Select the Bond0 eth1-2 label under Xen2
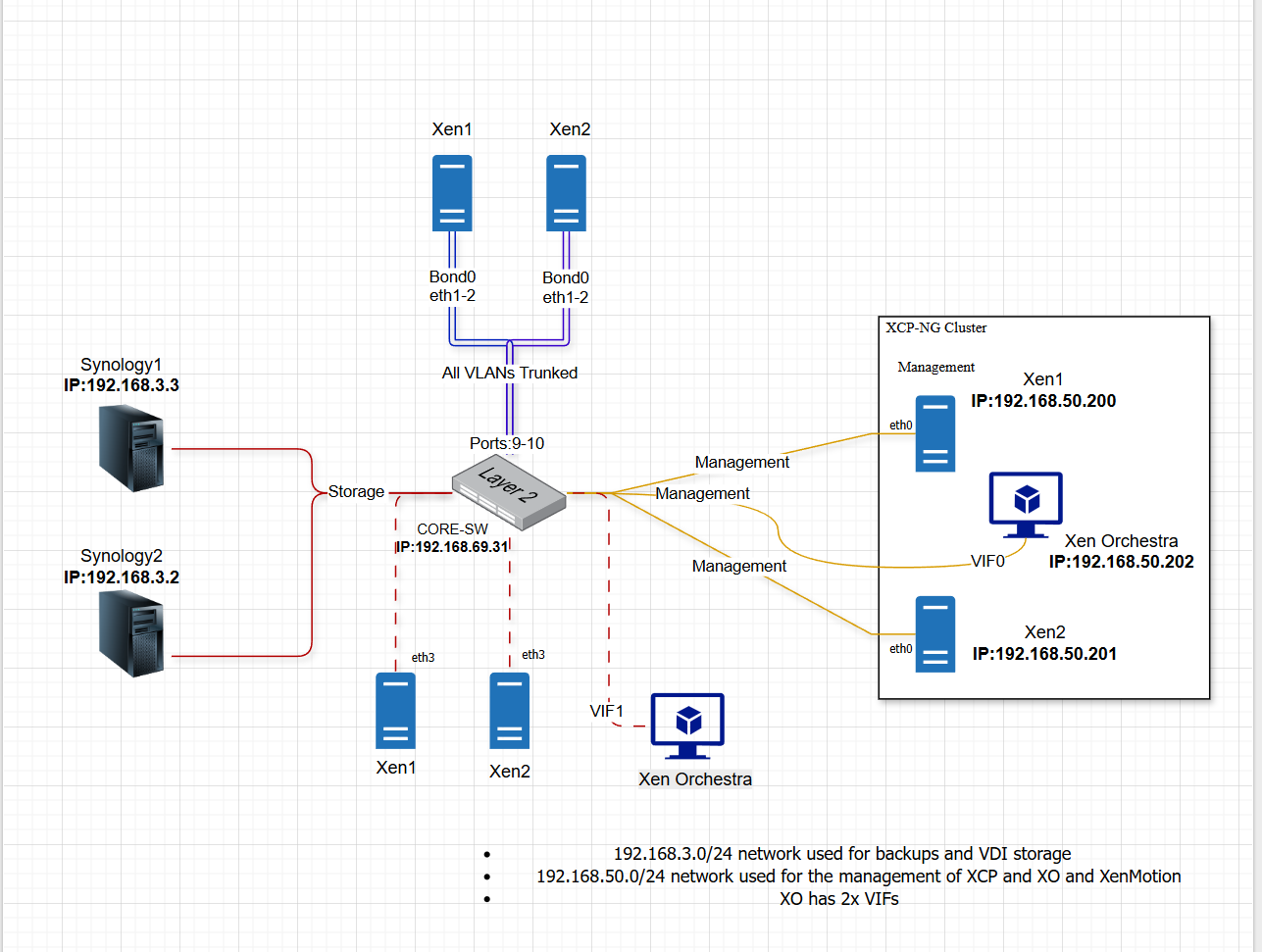1262x952 pixels. pos(566,287)
